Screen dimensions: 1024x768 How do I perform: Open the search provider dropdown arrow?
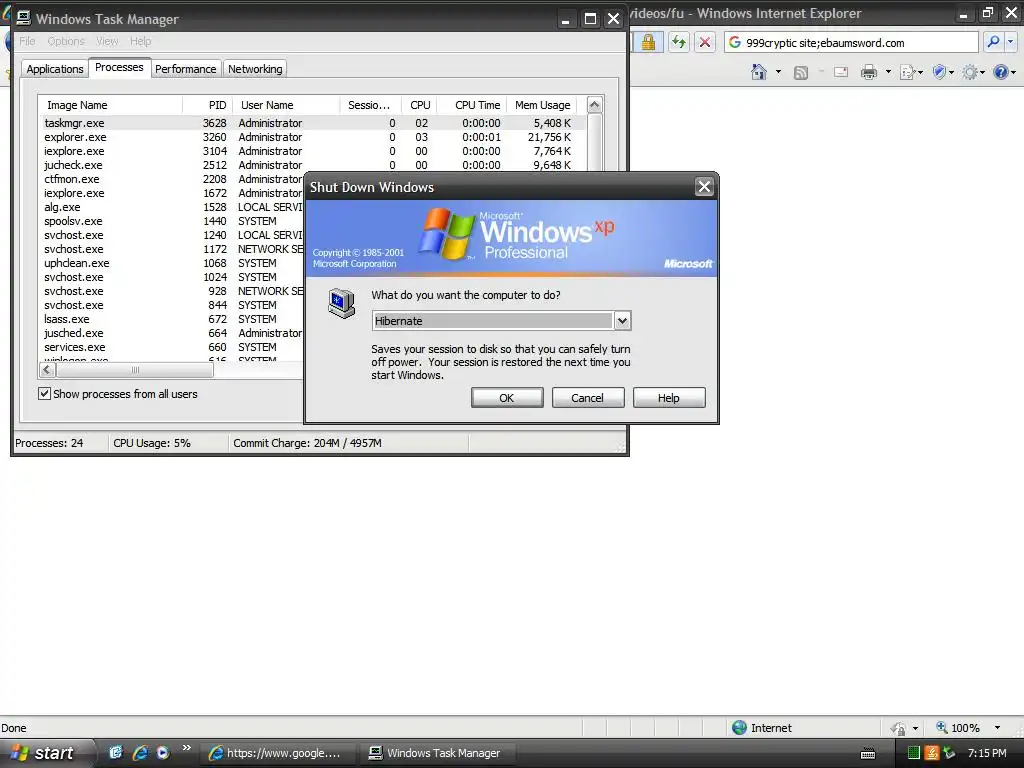tap(1011, 42)
